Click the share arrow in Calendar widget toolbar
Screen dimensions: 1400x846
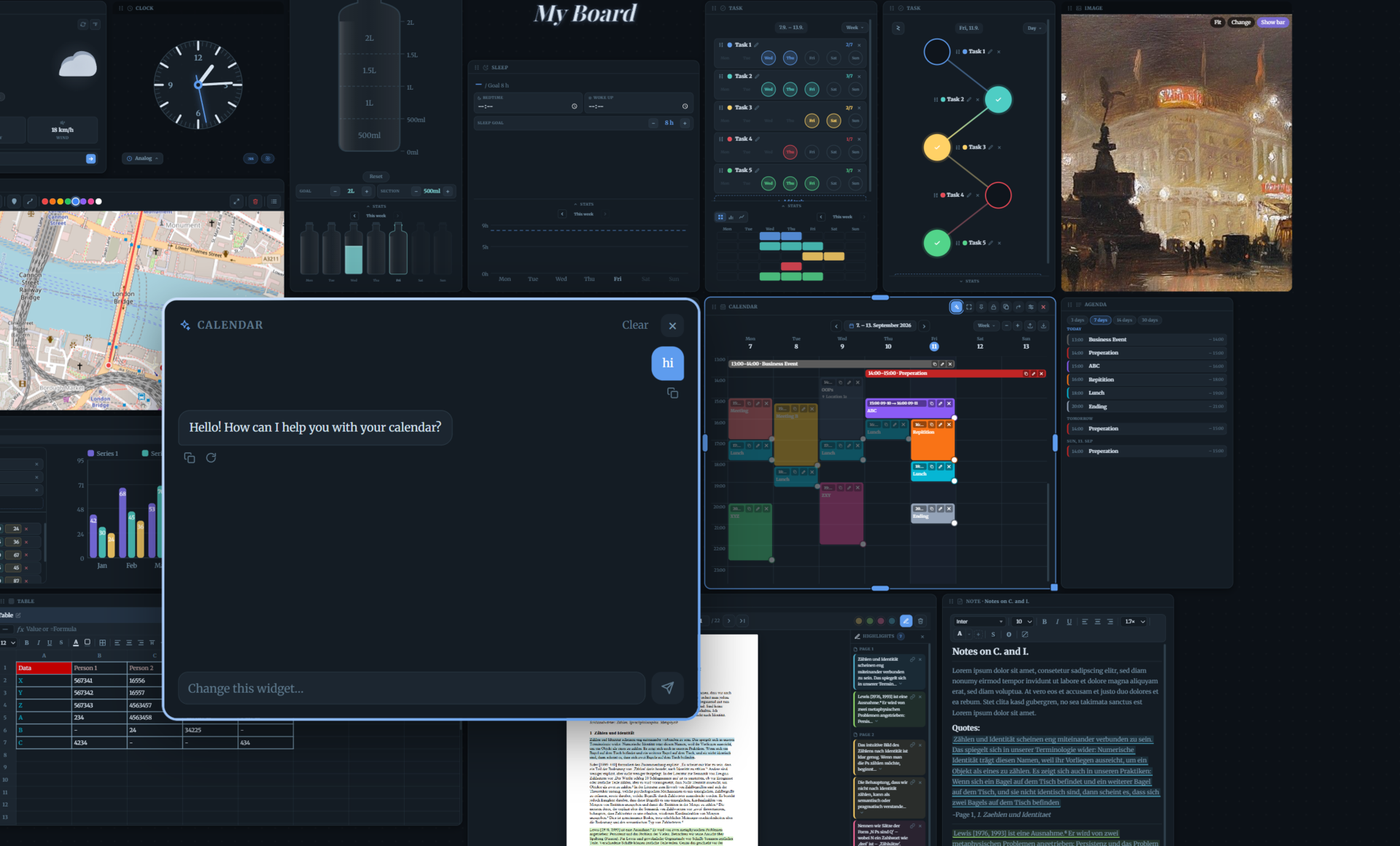click(1018, 307)
